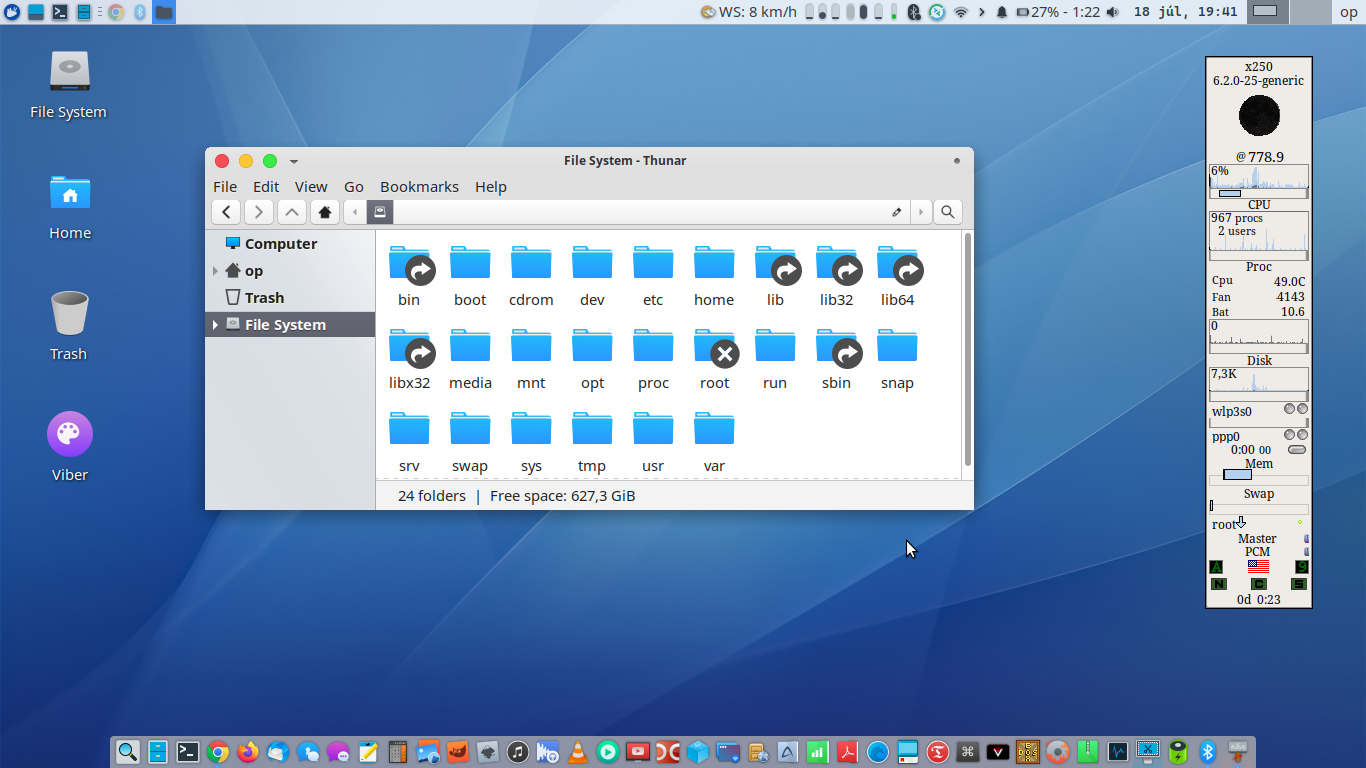1366x768 pixels.
Task: Open the notification bell icon
Action: point(1002,12)
